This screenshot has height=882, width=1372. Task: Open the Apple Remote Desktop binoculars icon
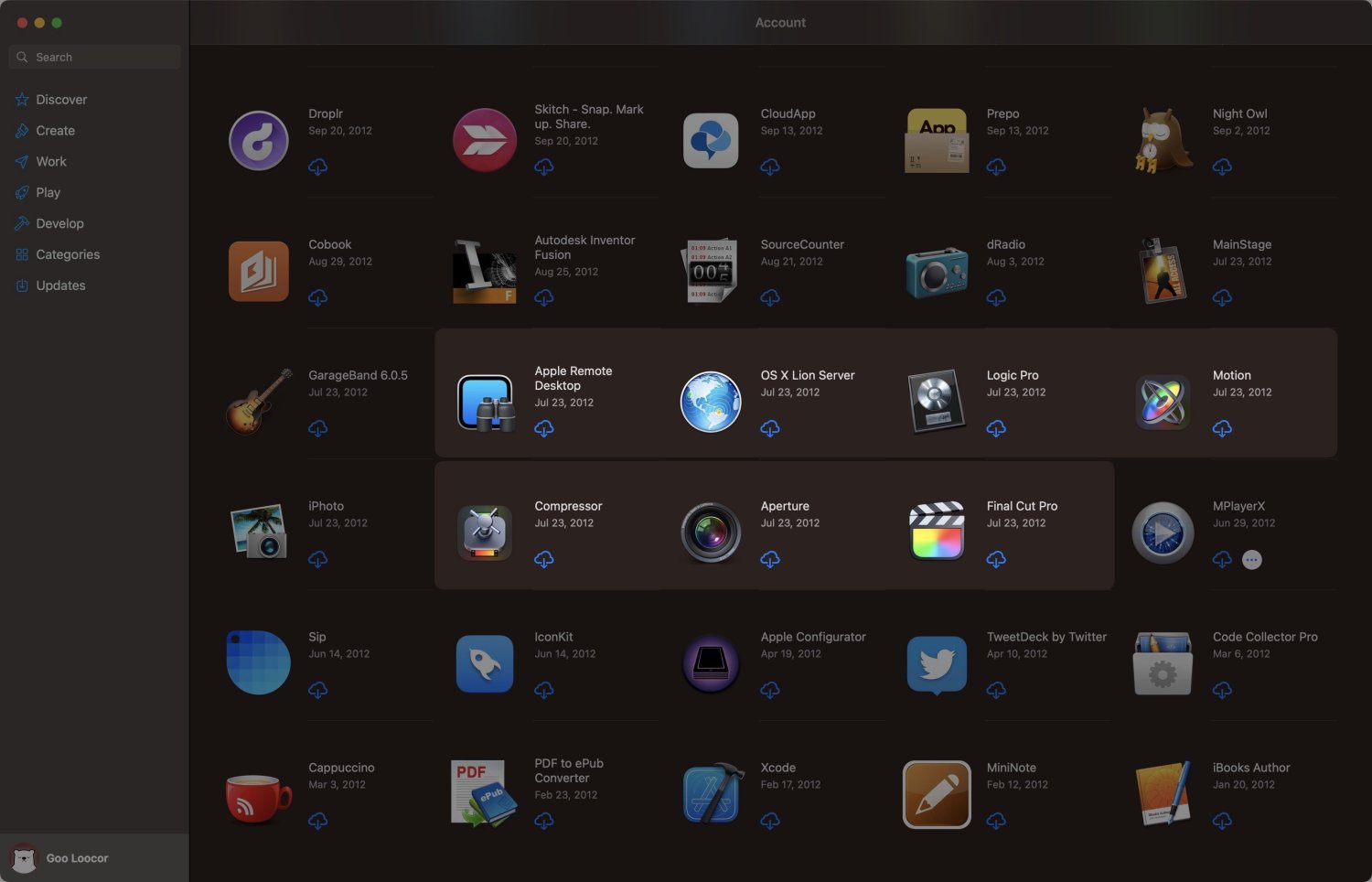(485, 400)
